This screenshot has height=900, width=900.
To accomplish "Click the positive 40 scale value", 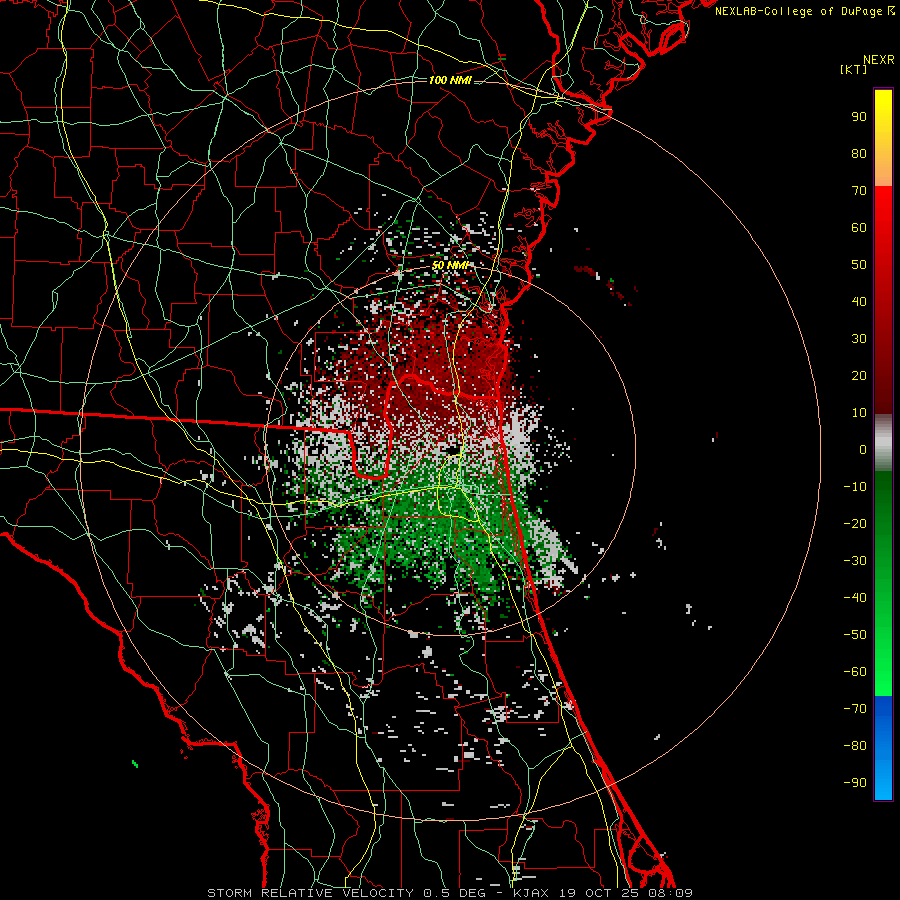I will click(x=859, y=301).
